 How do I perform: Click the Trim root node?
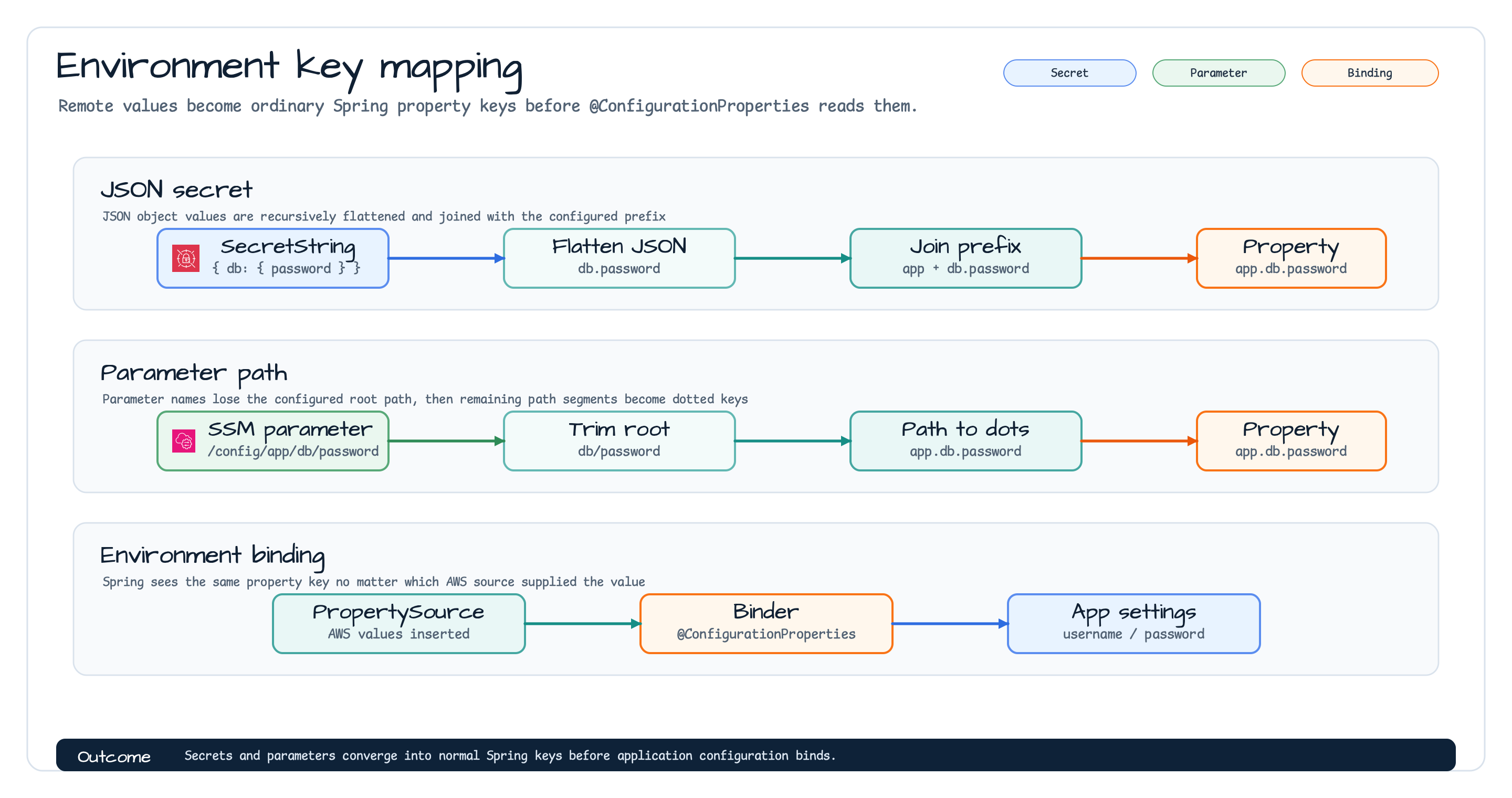point(619,440)
